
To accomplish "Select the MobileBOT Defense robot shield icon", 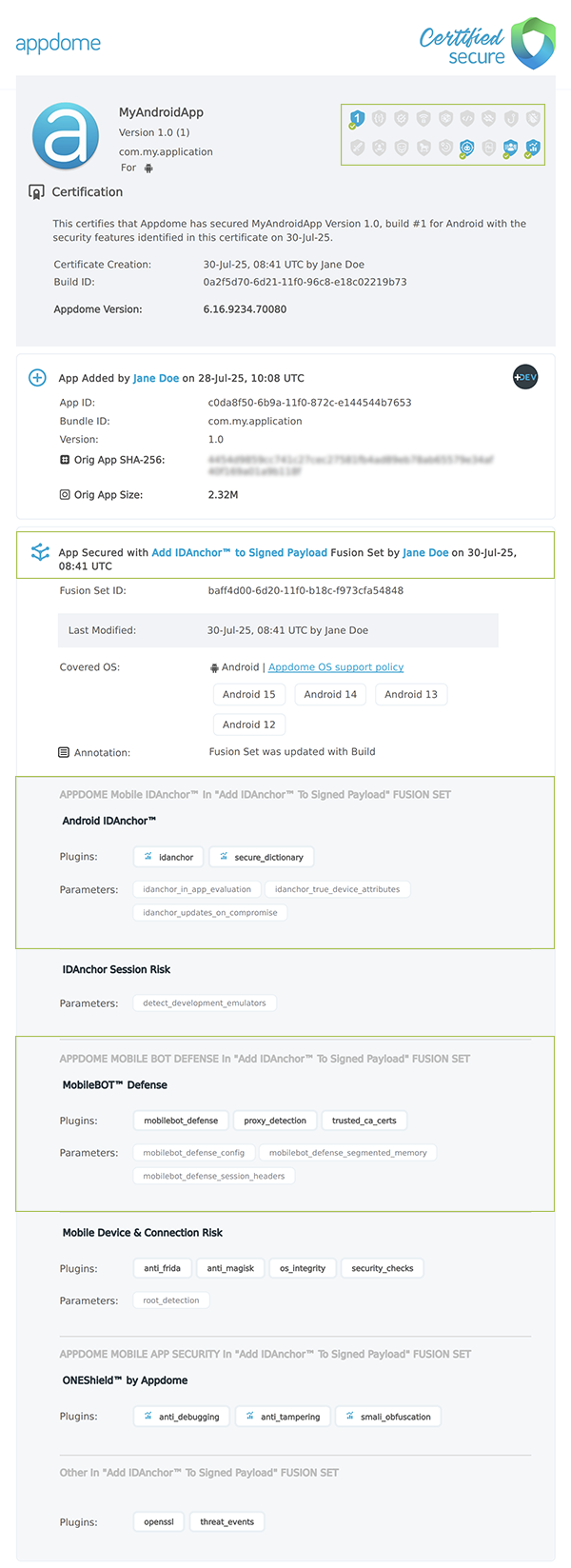I will (x=463, y=147).
